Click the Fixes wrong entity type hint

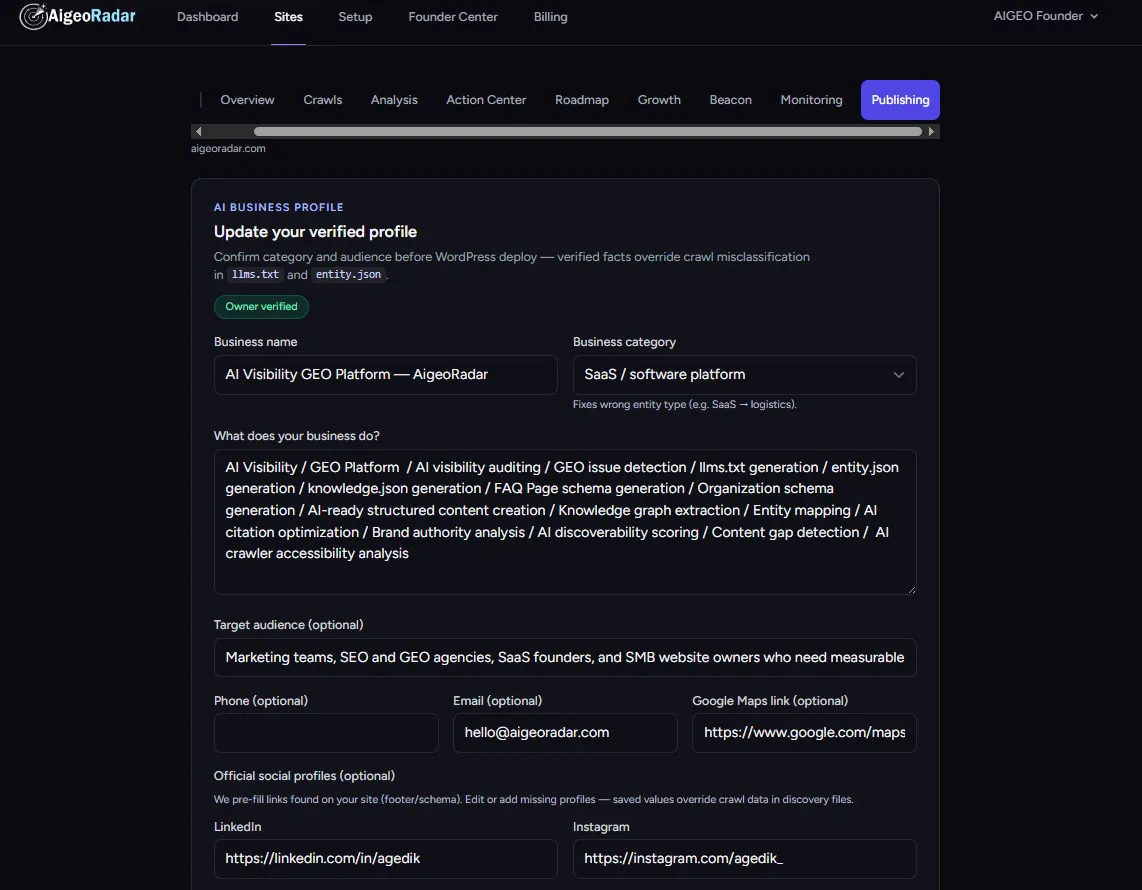pyautogui.click(x=684, y=404)
